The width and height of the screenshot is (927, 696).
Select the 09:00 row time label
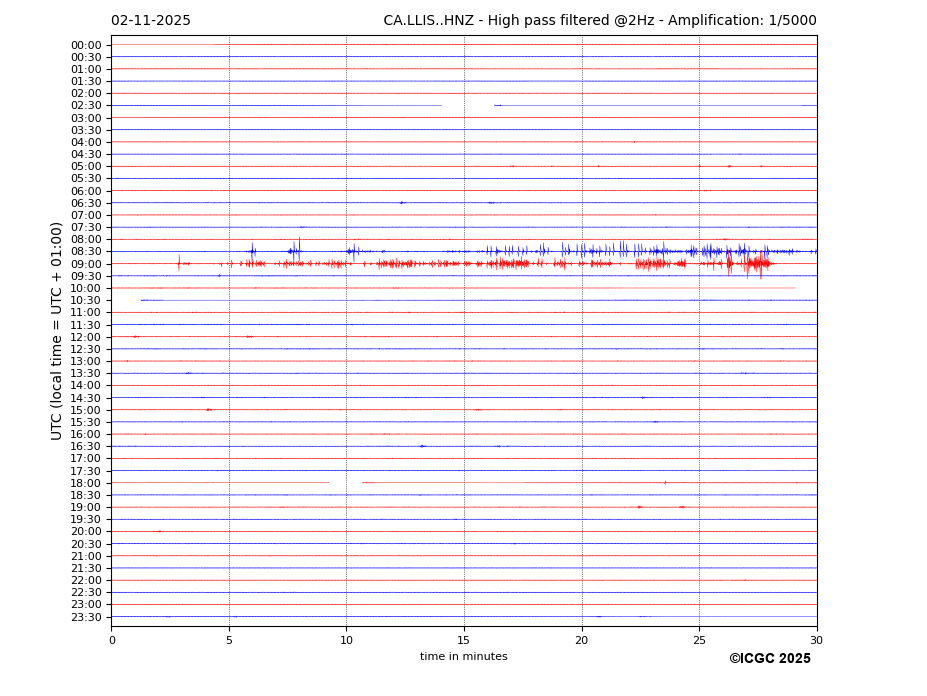85,264
